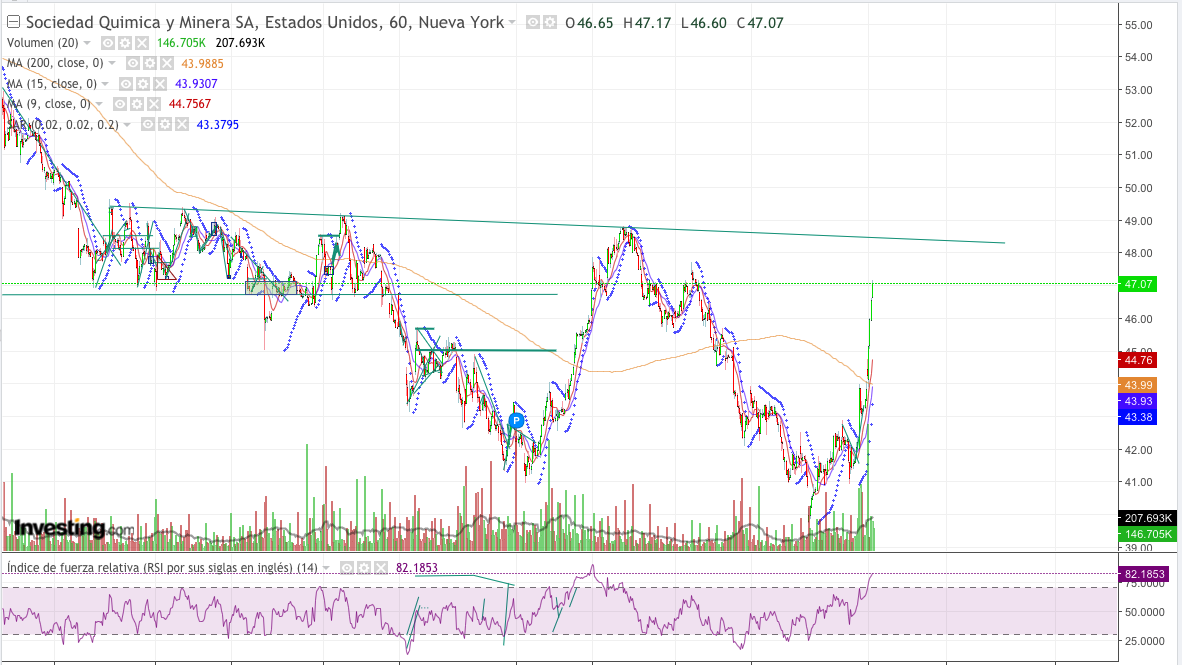Open settings gear of the RSI (14) indicator
Viewport: 1182px width, 665px height.
[364, 568]
